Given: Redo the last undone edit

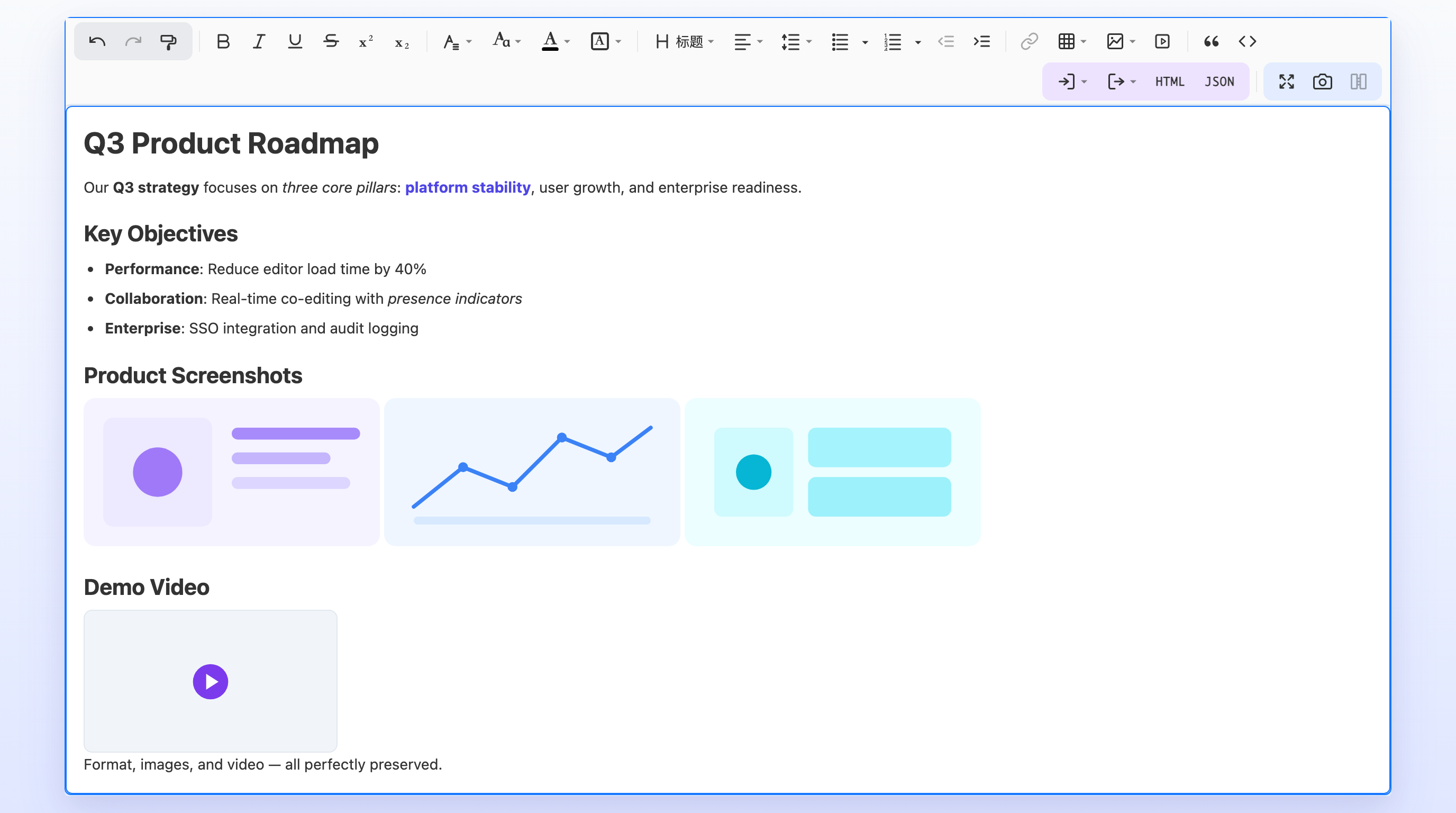Looking at the screenshot, I should click(133, 41).
